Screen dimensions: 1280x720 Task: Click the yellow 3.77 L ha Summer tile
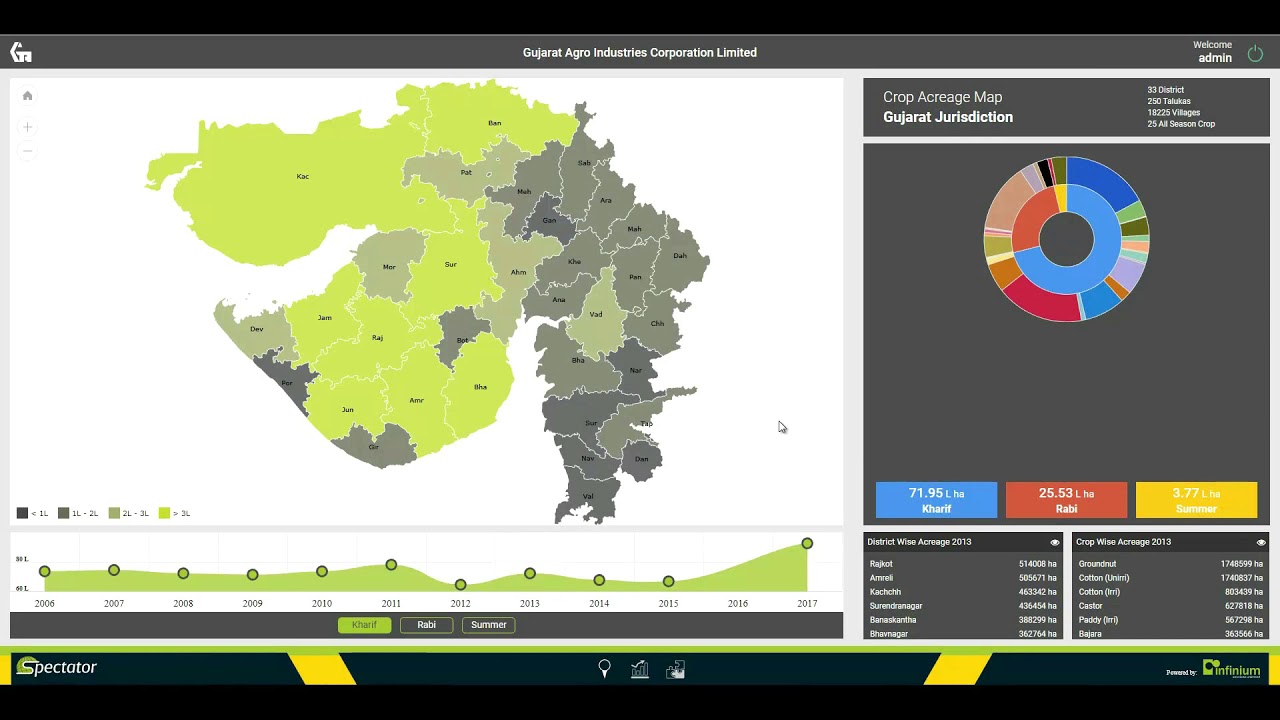[x=1196, y=500]
